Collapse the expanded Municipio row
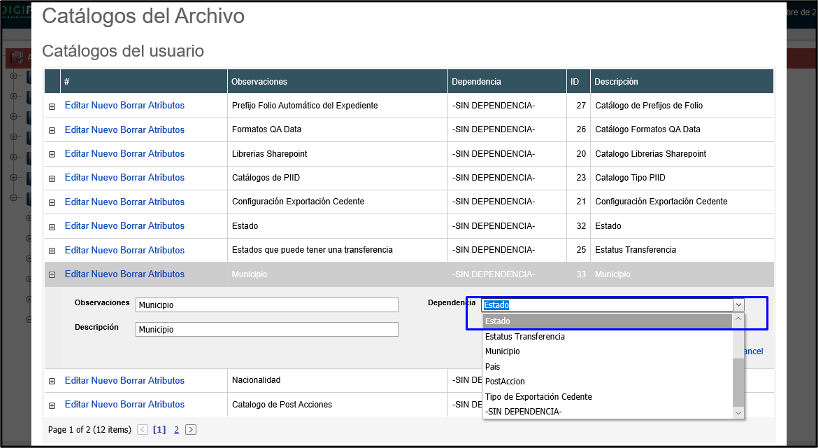Image resolution: width=818 pixels, height=448 pixels. [52, 274]
